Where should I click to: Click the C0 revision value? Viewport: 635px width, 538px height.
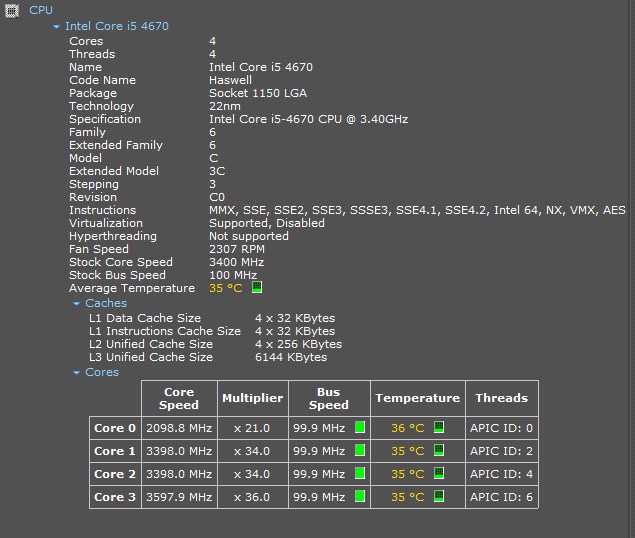click(x=217, y=197)
